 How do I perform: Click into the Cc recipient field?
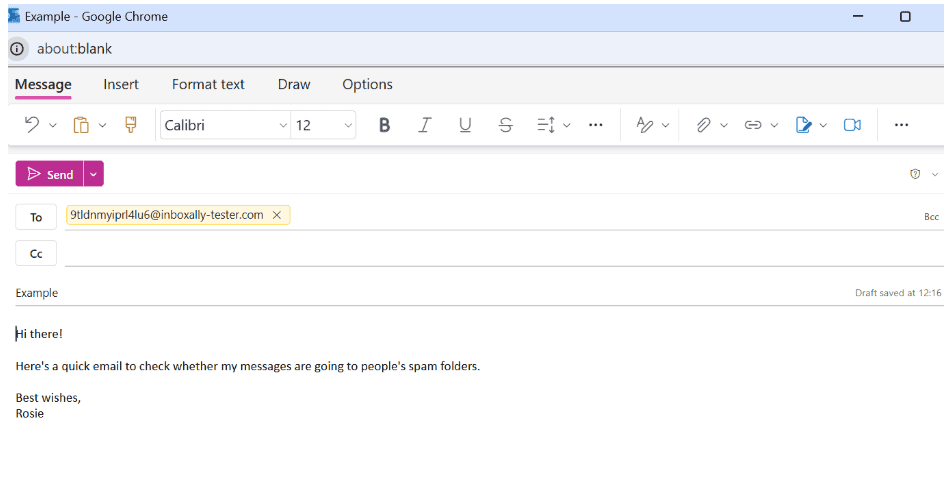(x=504, y=253)
